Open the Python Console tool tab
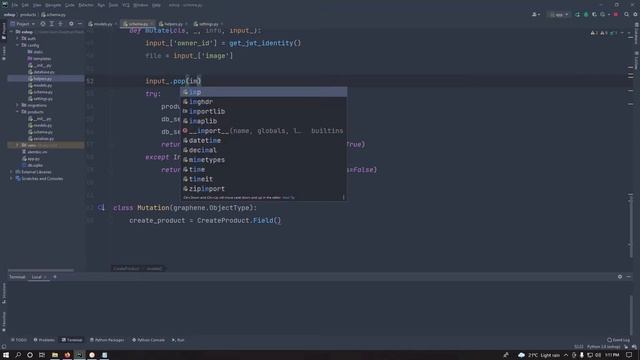The image size is (640, 360). click(148, 340)
